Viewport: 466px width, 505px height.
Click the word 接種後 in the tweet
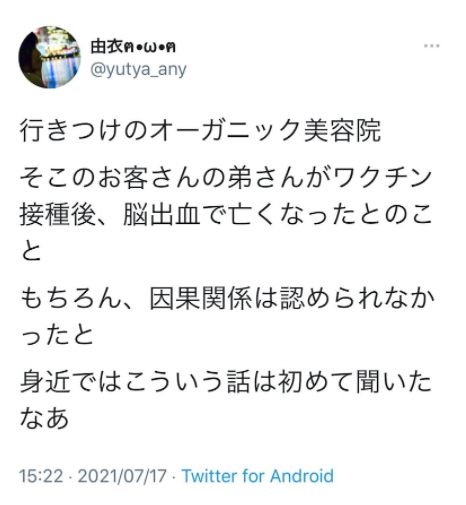pyautogui.click(x=58, y=214)
